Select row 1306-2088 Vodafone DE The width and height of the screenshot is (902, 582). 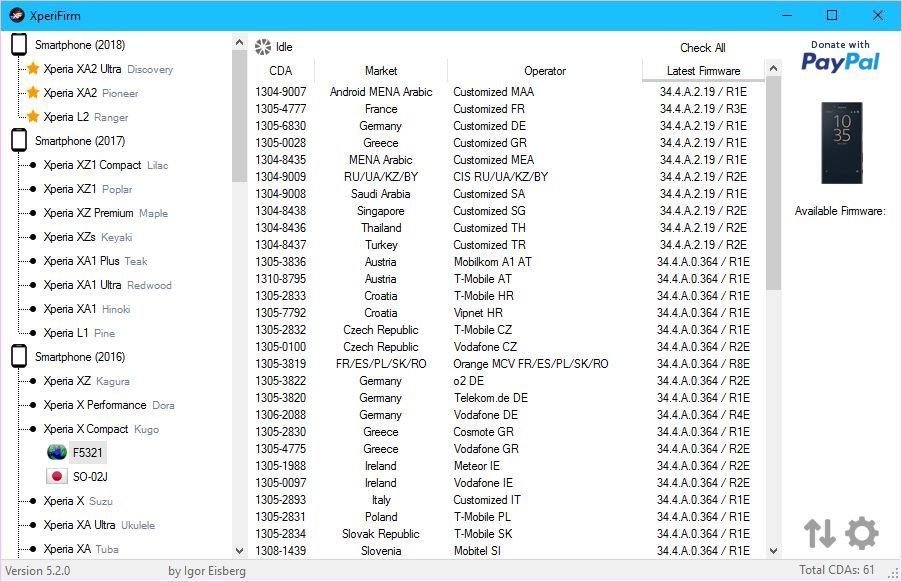[507, 415]
